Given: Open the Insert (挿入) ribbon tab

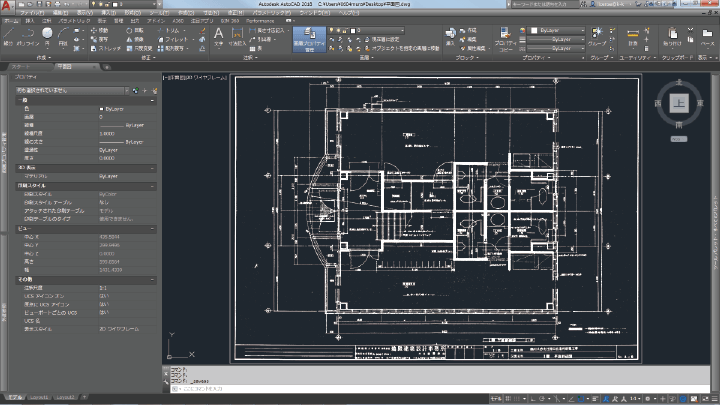Looking at the screenshot, I should (30, 19).
